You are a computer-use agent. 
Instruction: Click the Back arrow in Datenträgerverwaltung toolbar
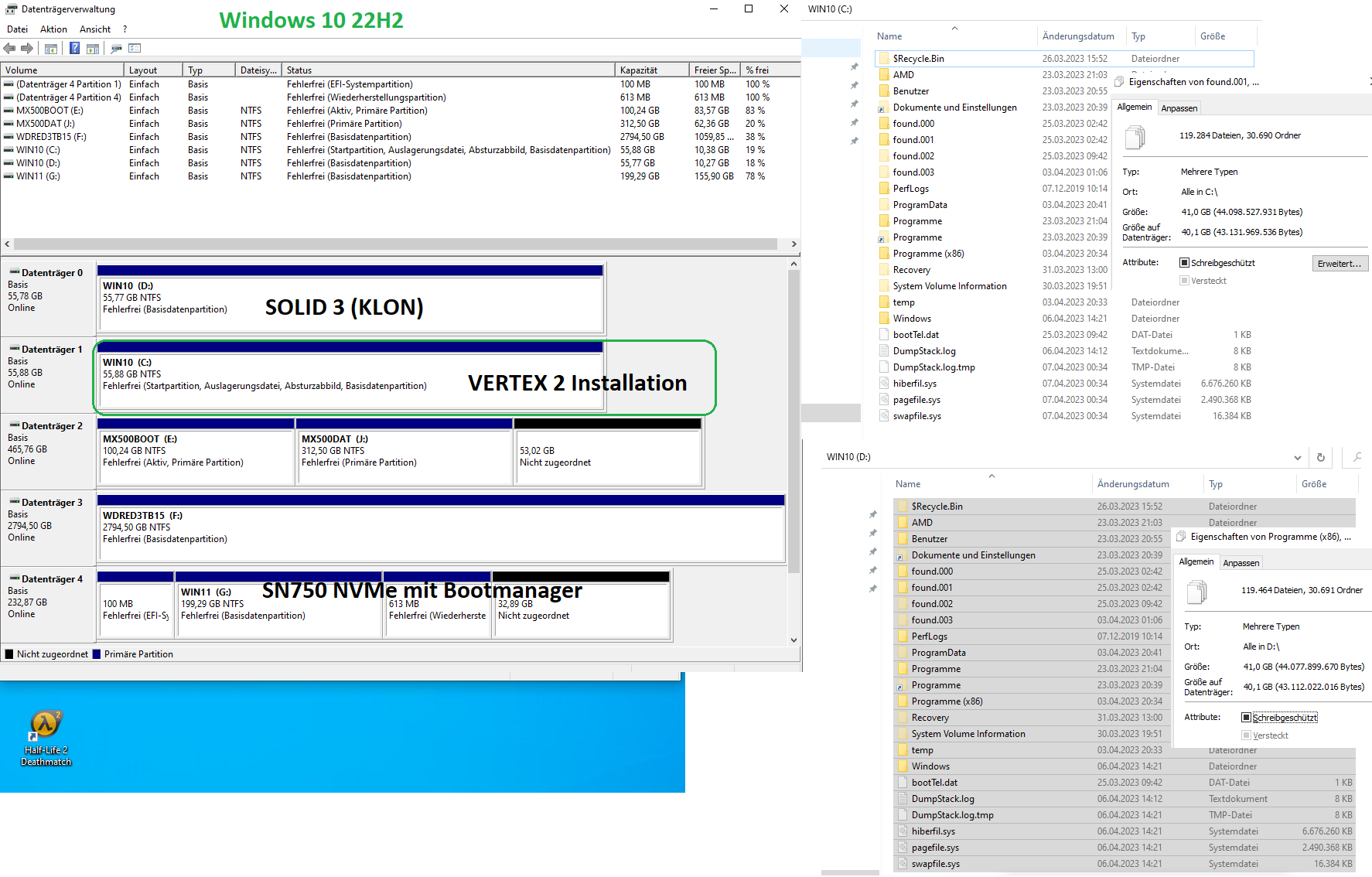pos(10,49)
